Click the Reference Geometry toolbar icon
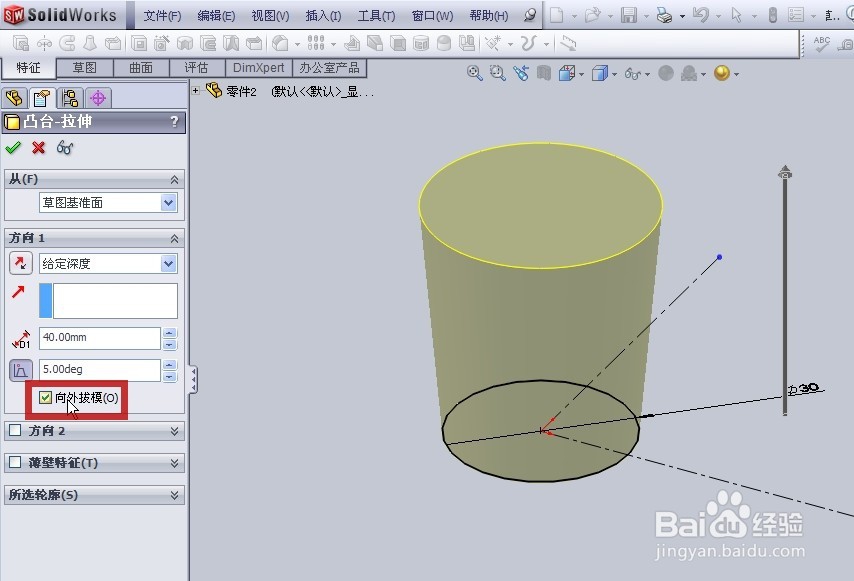The image size is (854, 581). [x=494, y=43]
